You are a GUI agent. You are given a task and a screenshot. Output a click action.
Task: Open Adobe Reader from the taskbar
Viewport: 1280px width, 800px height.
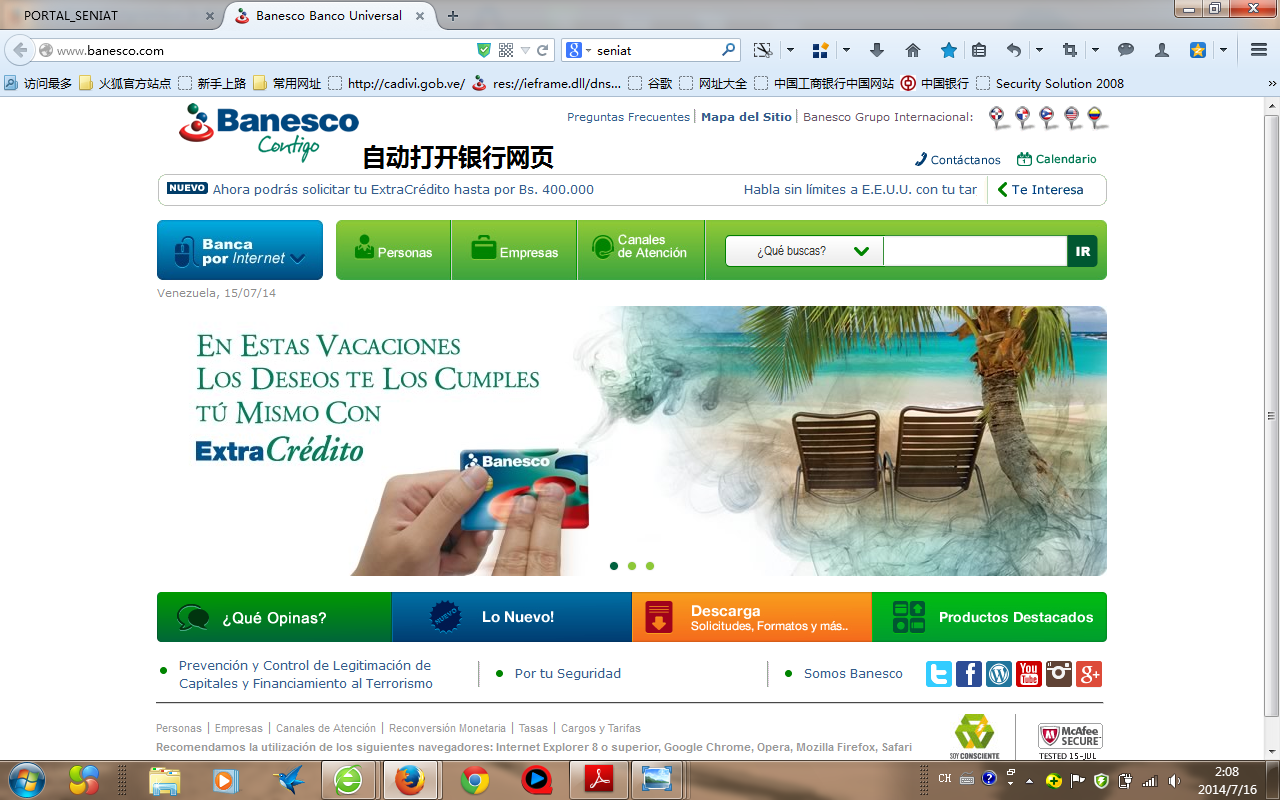pyautogui.click(x=598, y=780)
